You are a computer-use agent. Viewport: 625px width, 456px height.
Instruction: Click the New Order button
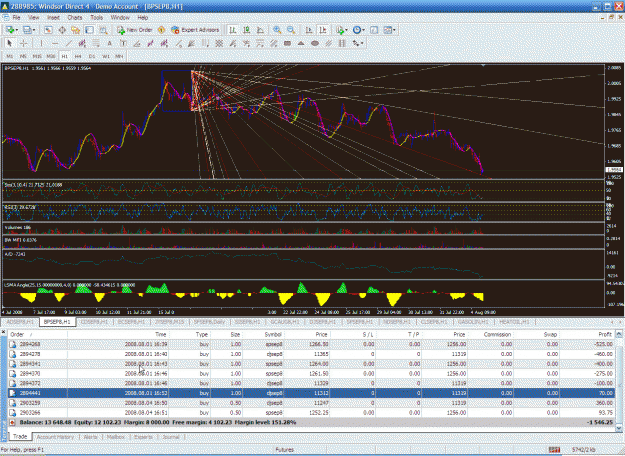135,30
